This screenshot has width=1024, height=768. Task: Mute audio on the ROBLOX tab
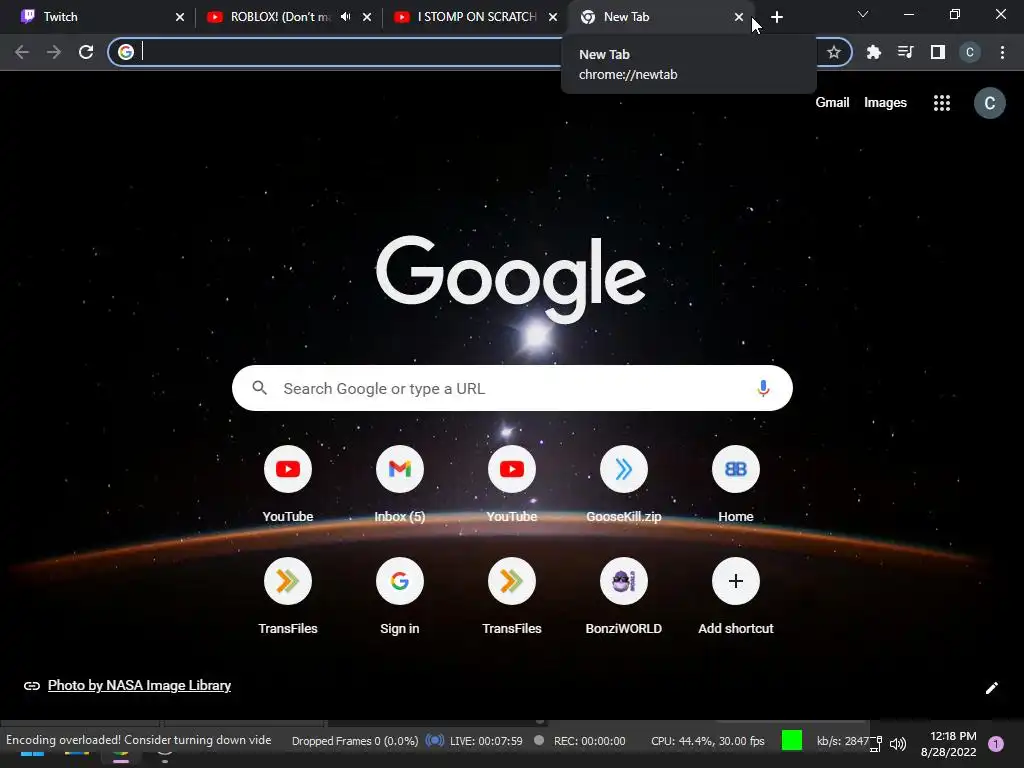point(345,17)
